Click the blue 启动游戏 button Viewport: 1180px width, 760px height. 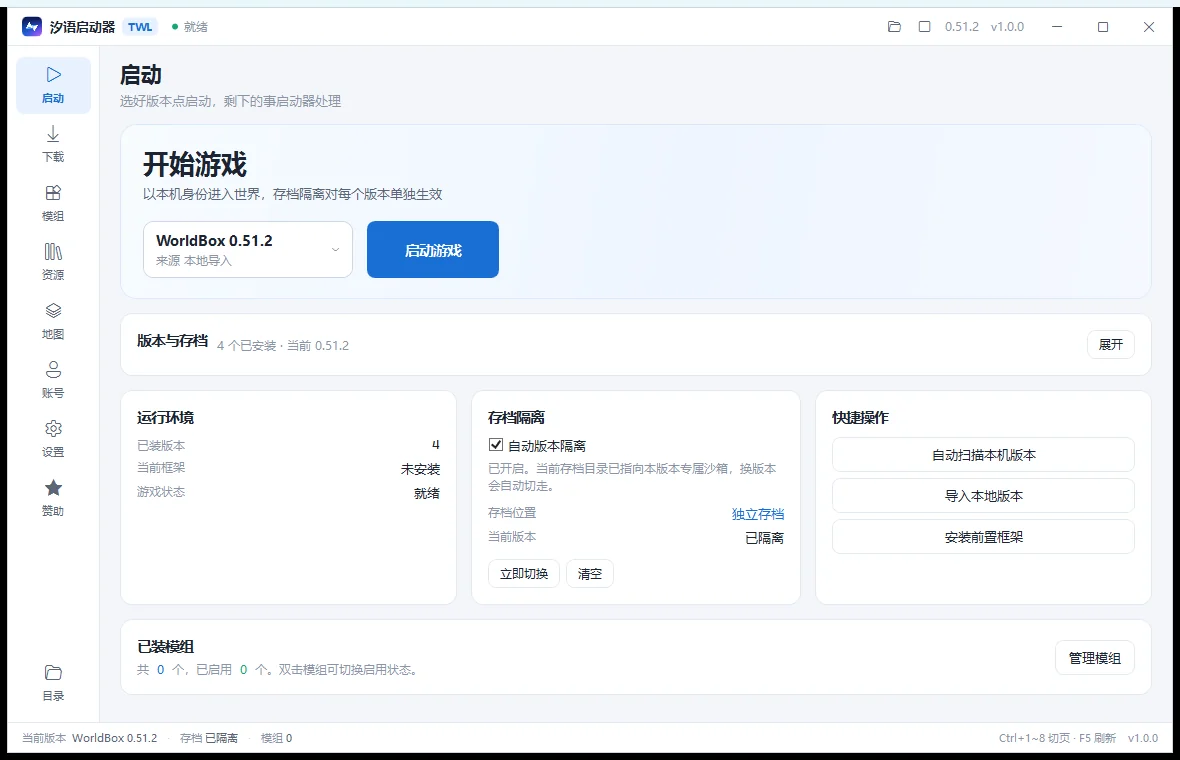point(433,250)
